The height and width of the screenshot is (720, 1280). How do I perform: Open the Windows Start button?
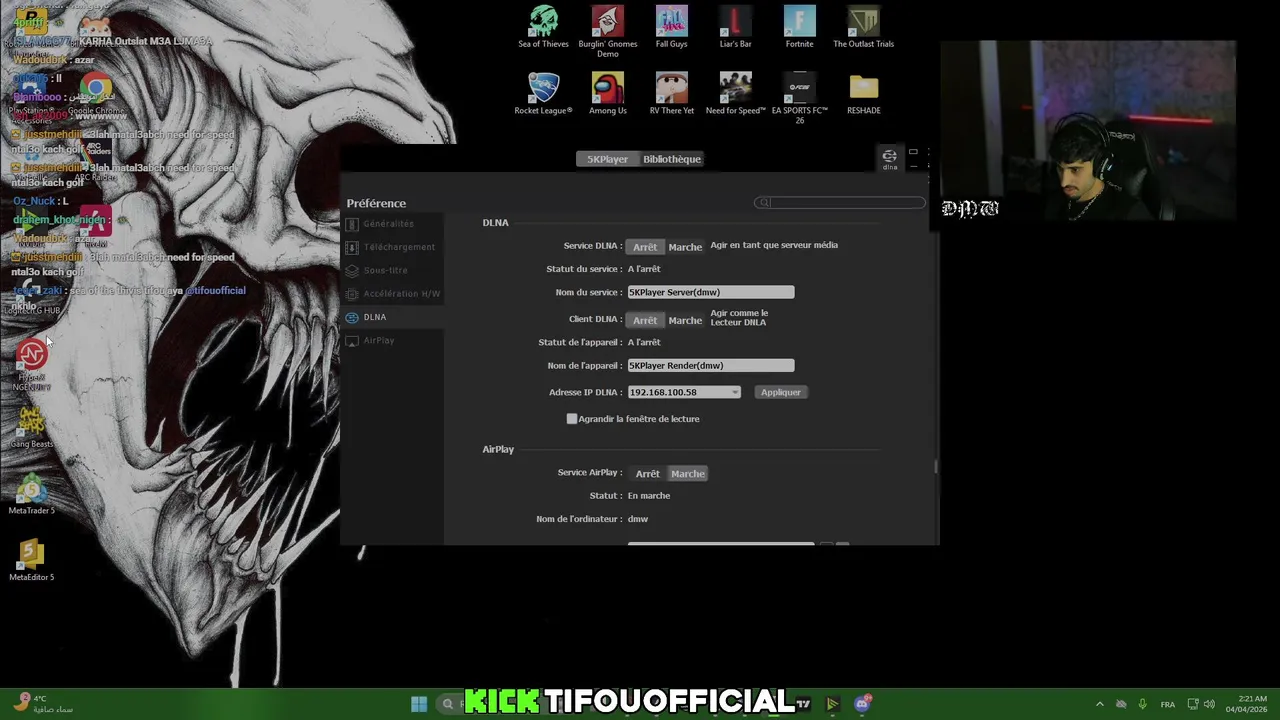click(x=419, y=704)
